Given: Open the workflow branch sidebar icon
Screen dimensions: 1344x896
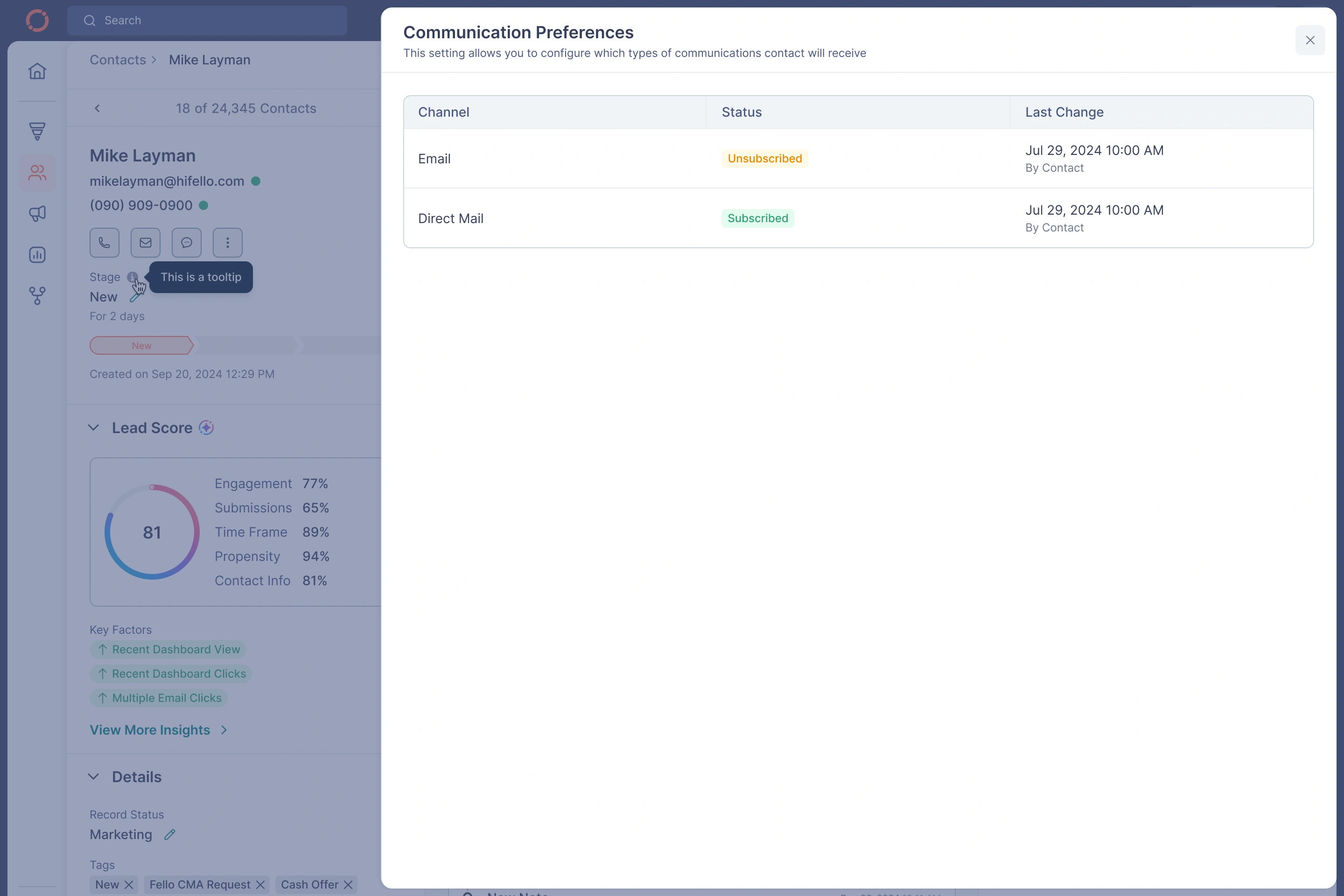Looking at the screenshot, I should coord(37,295).
